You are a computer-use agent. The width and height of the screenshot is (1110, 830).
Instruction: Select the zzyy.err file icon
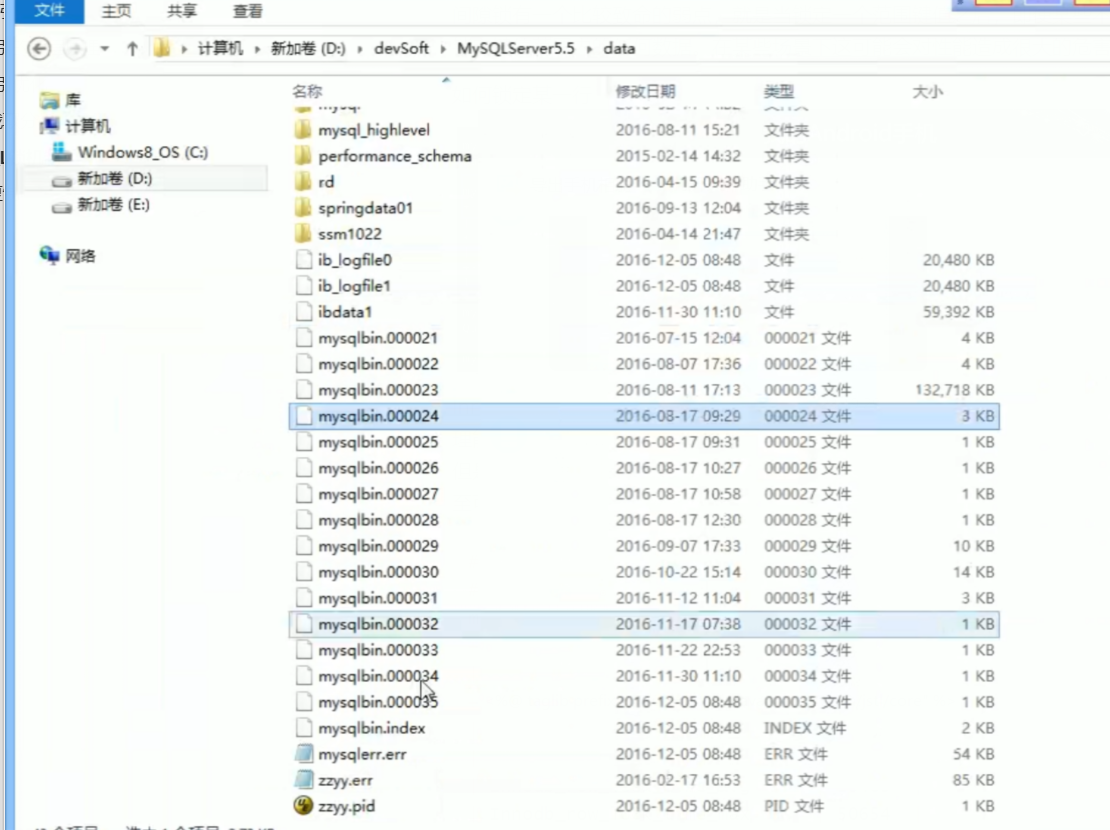point(304,780)
